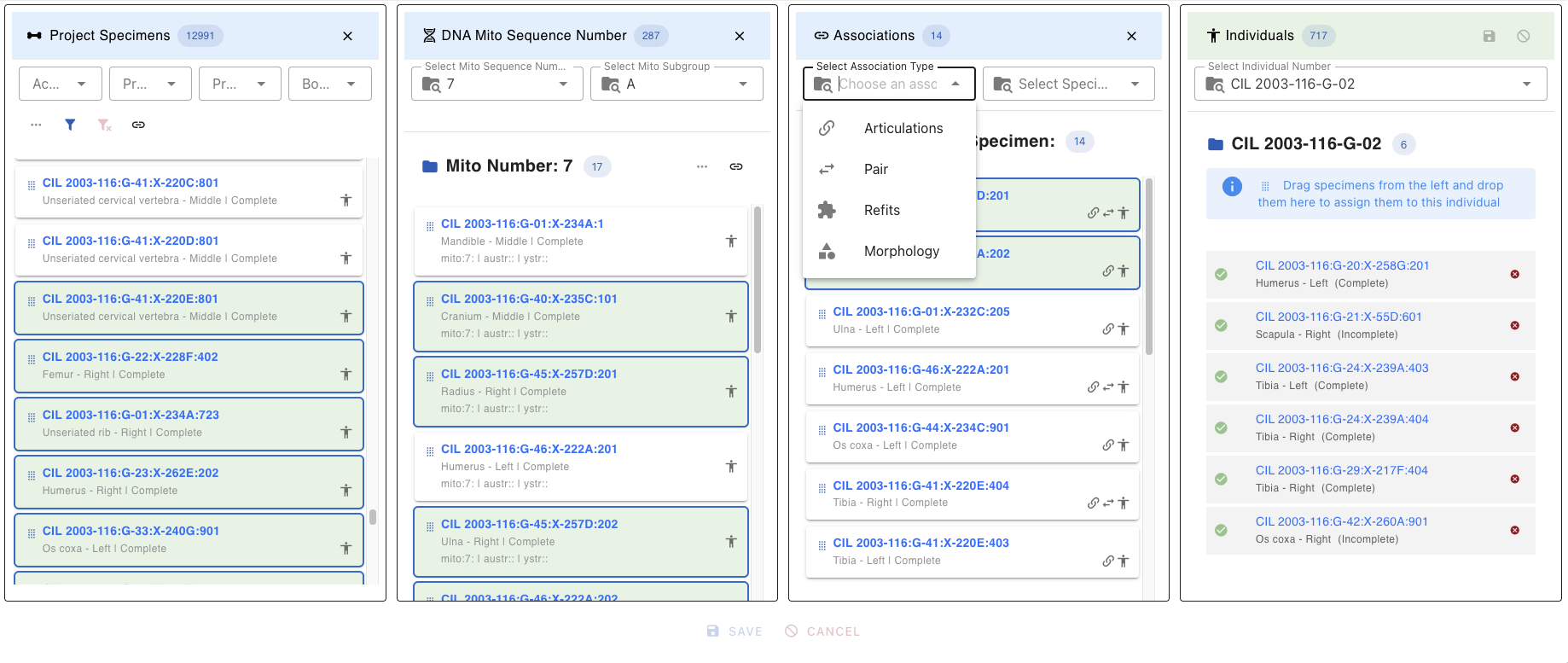The image size is (1568, 663).
Task: Click the 717 count badge on Individuals
Action: pos(1318,36)
